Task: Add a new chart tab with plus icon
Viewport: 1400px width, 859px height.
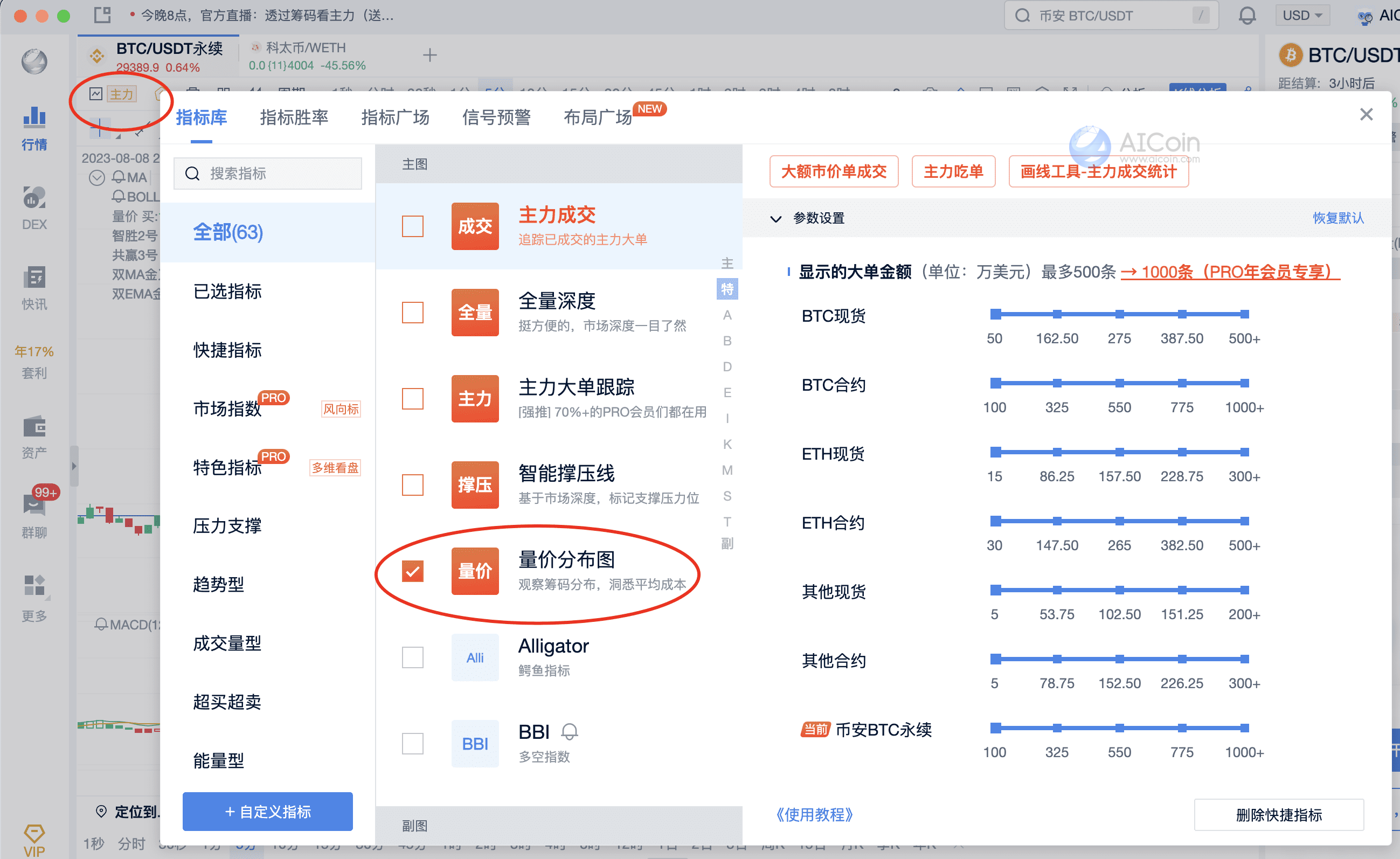Action: click(x=430, y=55)
